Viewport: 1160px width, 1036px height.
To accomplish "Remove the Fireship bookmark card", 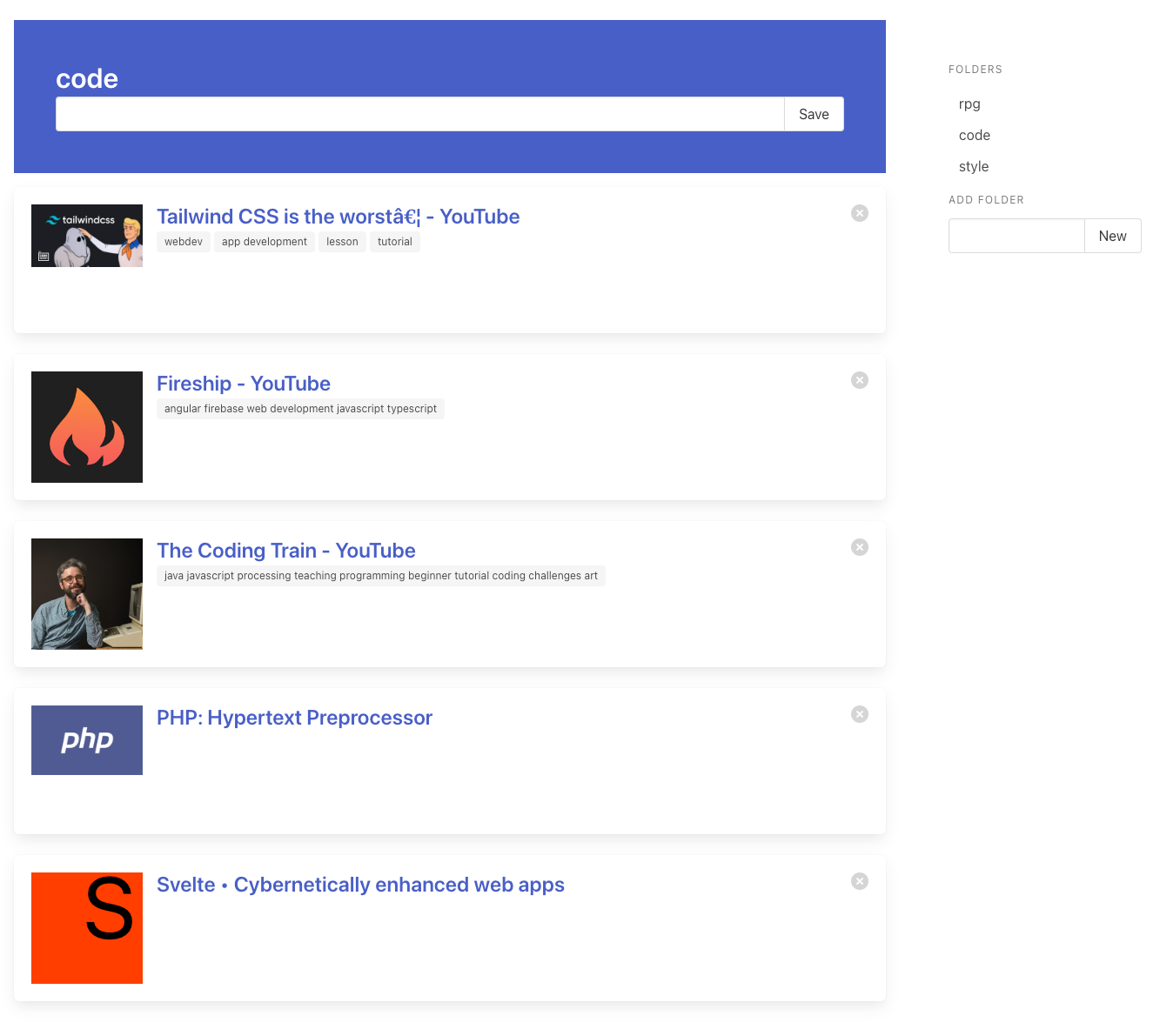I will (860, 380).
